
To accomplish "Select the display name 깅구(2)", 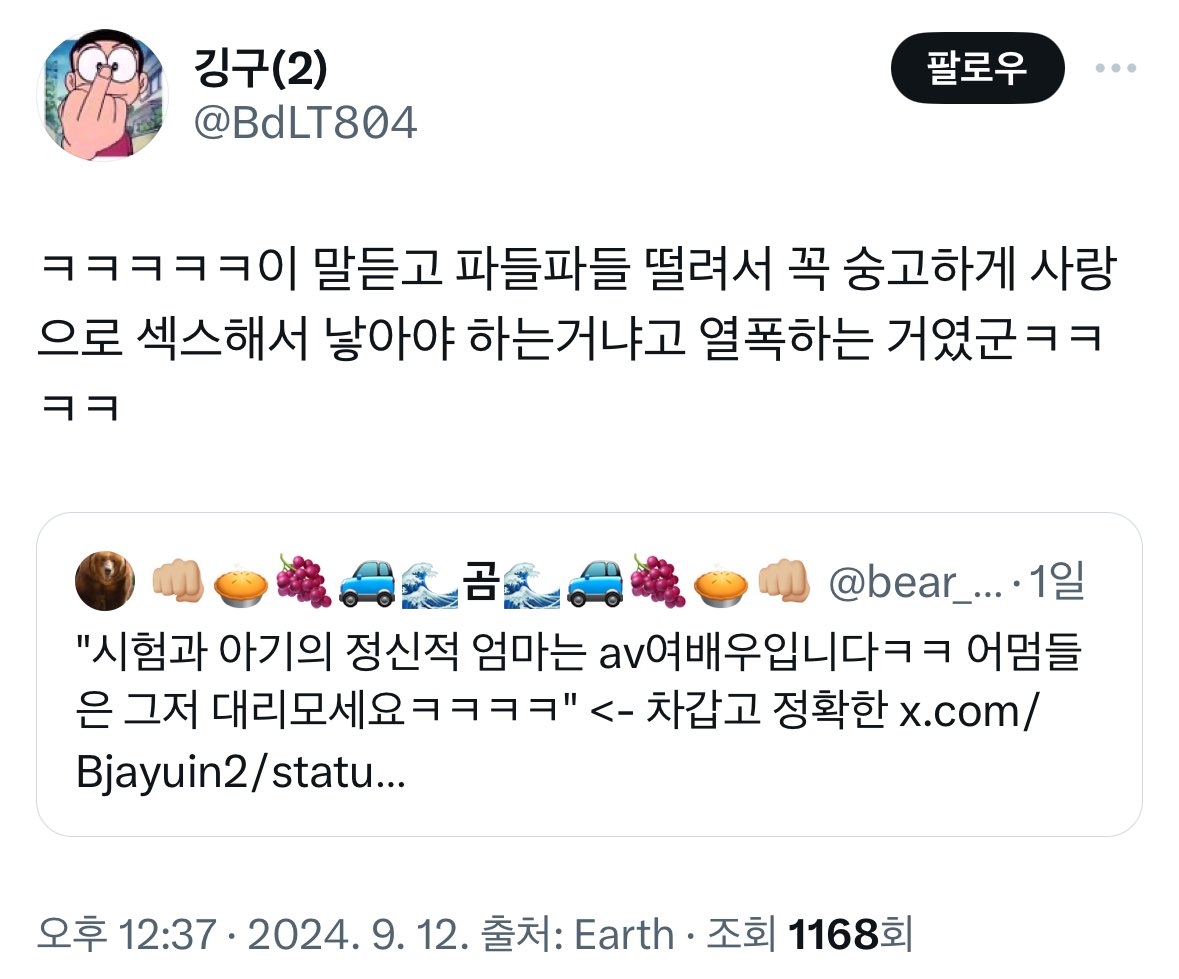I will pyautogui.click(x=260, y=68).
